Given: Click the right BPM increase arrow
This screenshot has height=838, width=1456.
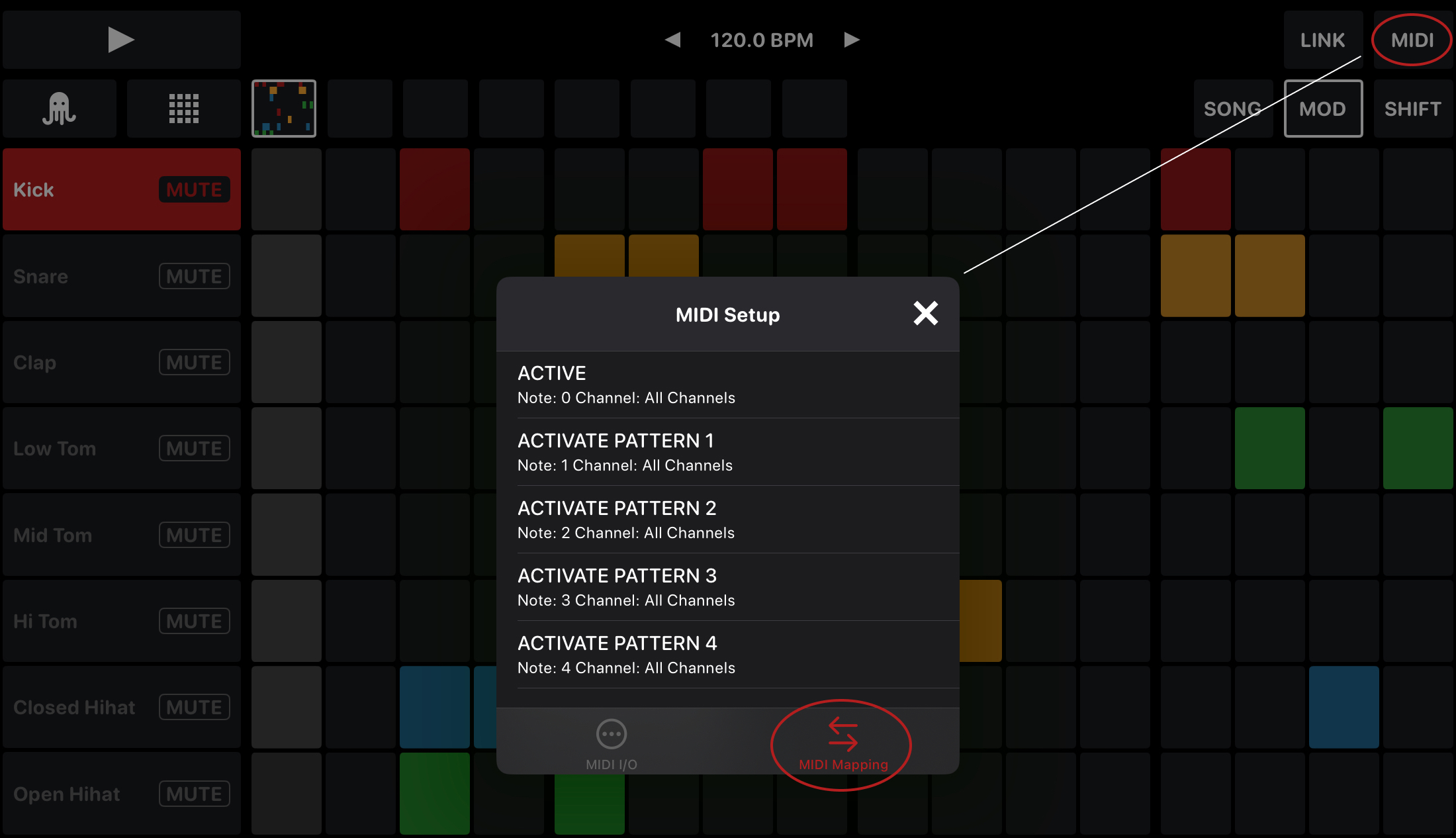Looking at the screenshot, I should tap(852, 40).
